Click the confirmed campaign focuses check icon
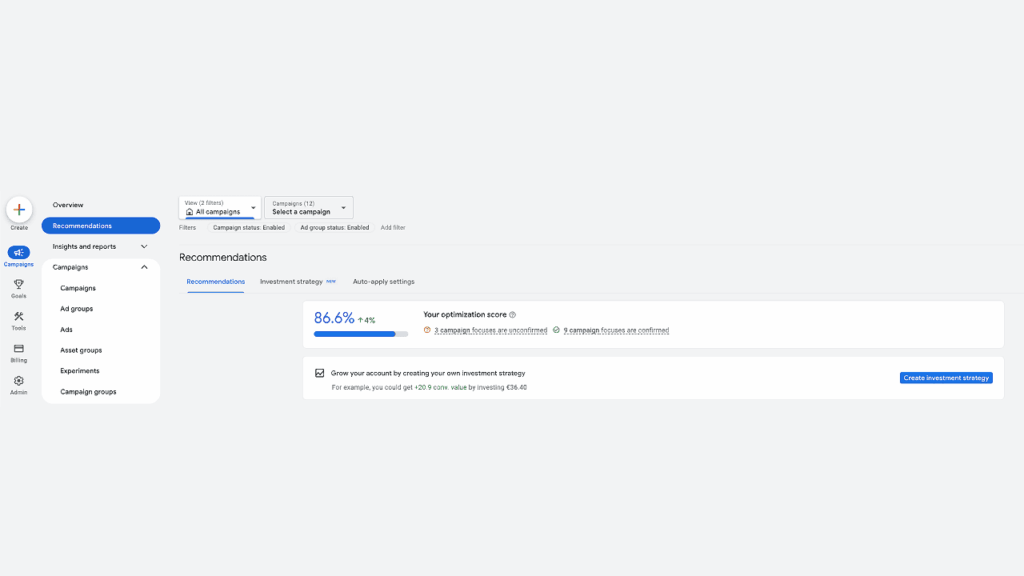Image resolution: width=1024 pixels, height=576 pixels. pos(556,330)
